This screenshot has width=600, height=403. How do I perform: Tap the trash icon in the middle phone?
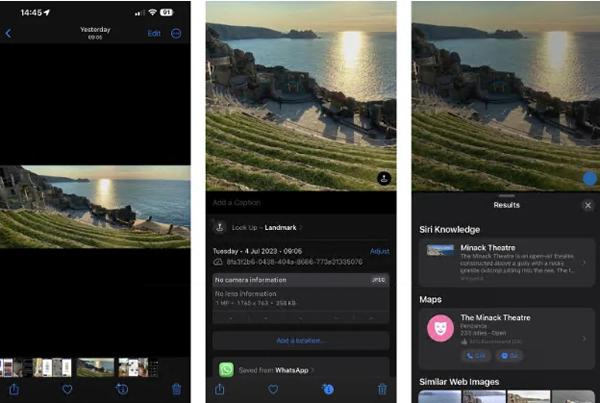382,389
